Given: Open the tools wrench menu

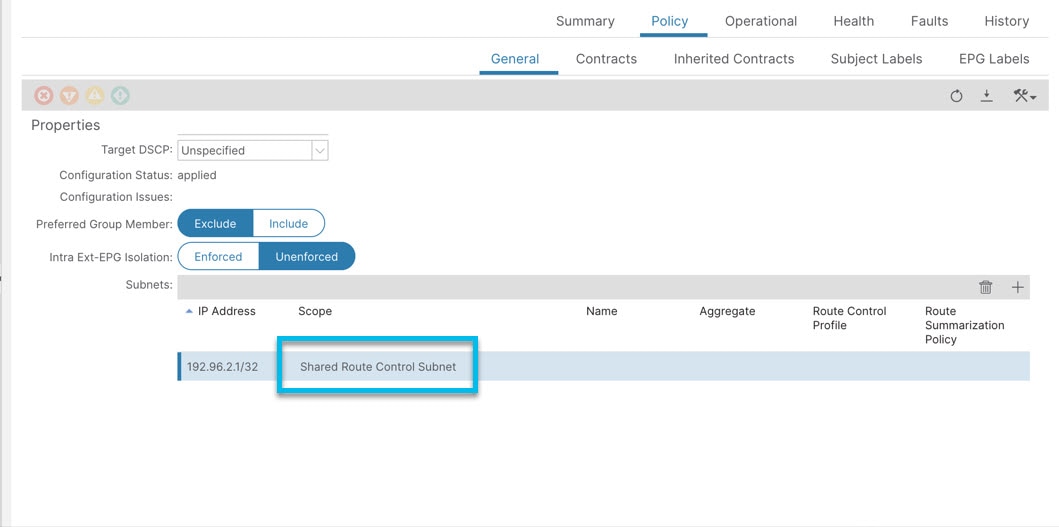Looking at the screenshot, I should 1025,96.
